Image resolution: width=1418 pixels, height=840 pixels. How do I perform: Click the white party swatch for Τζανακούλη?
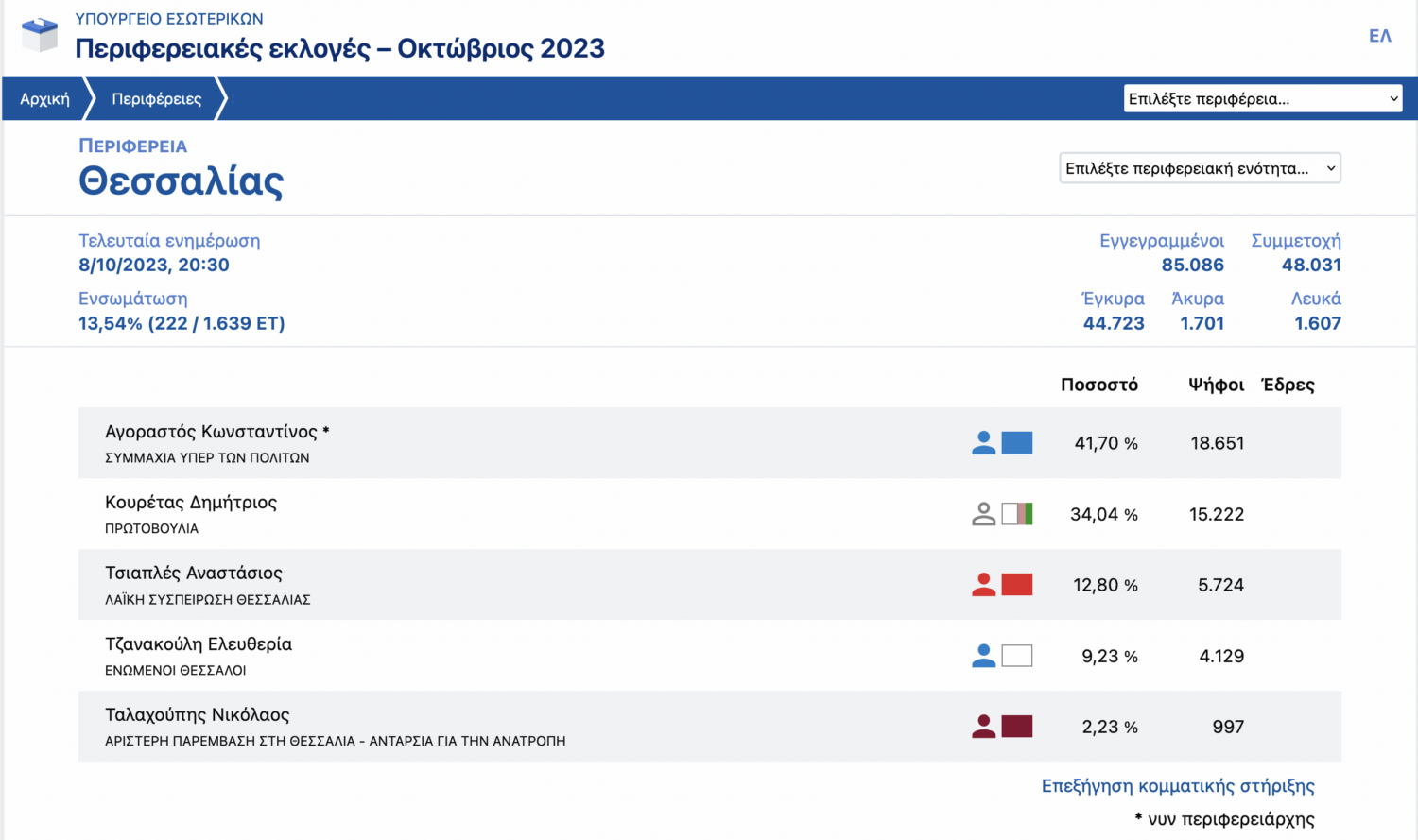coord(1017,656)
